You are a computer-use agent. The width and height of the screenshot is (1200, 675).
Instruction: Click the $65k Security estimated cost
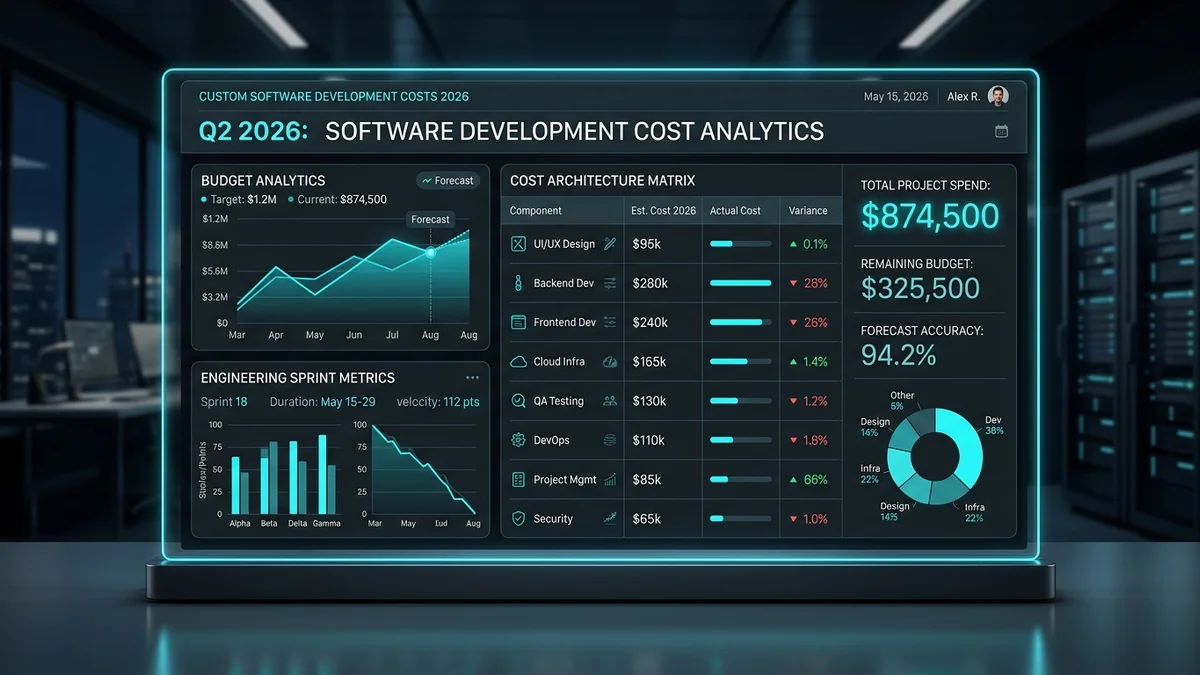click(x=647, y=519)
